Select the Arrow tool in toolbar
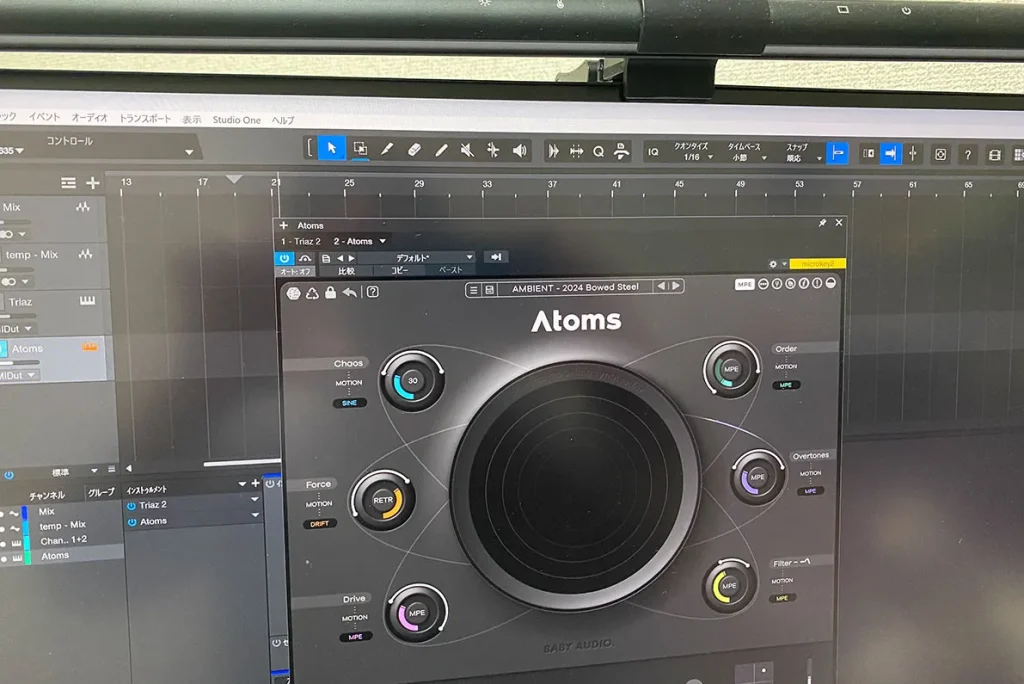1024x684 pixels. (x=332, y=150)
